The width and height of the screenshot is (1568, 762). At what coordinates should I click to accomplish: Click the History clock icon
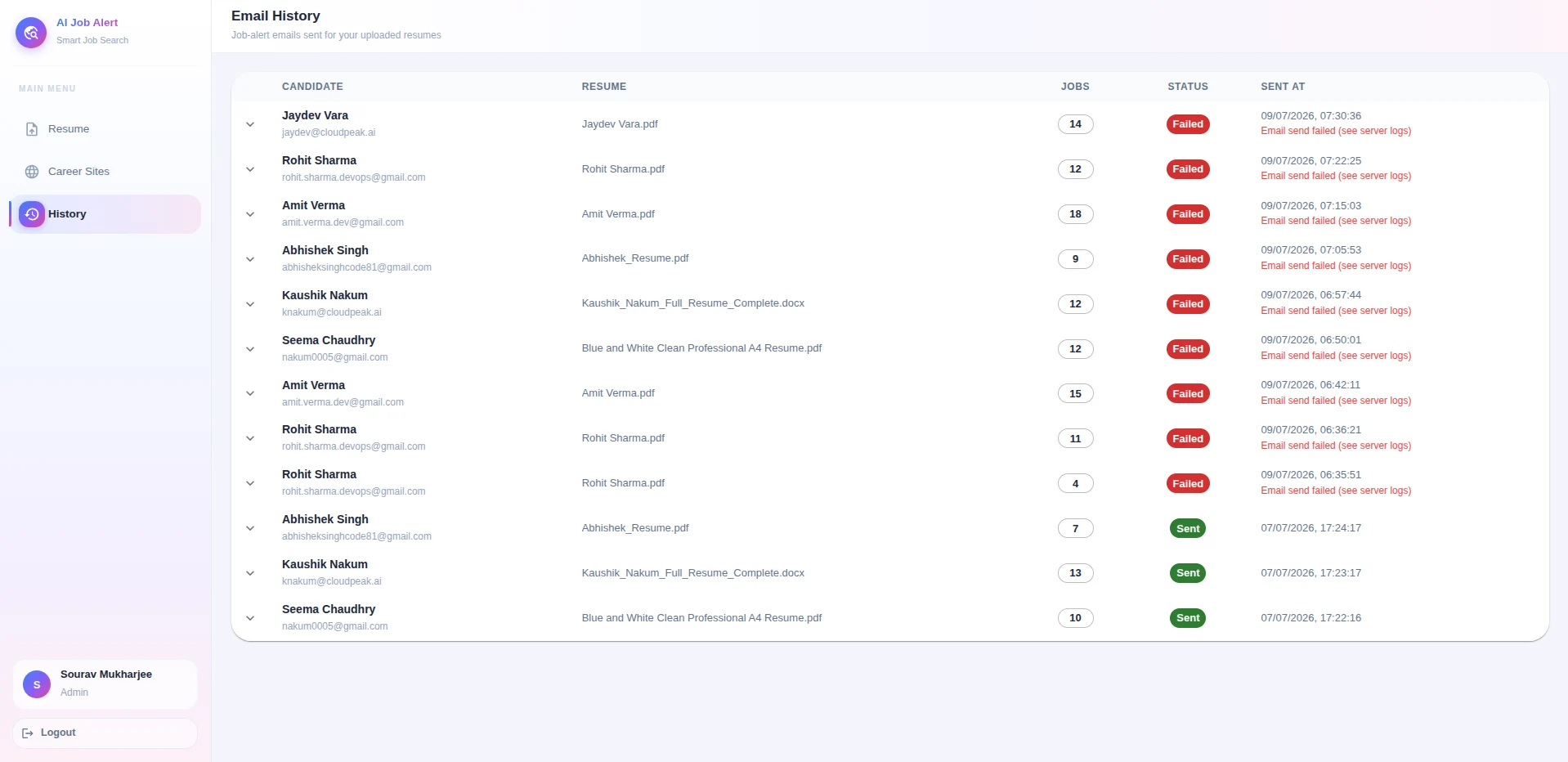(32, 214)
